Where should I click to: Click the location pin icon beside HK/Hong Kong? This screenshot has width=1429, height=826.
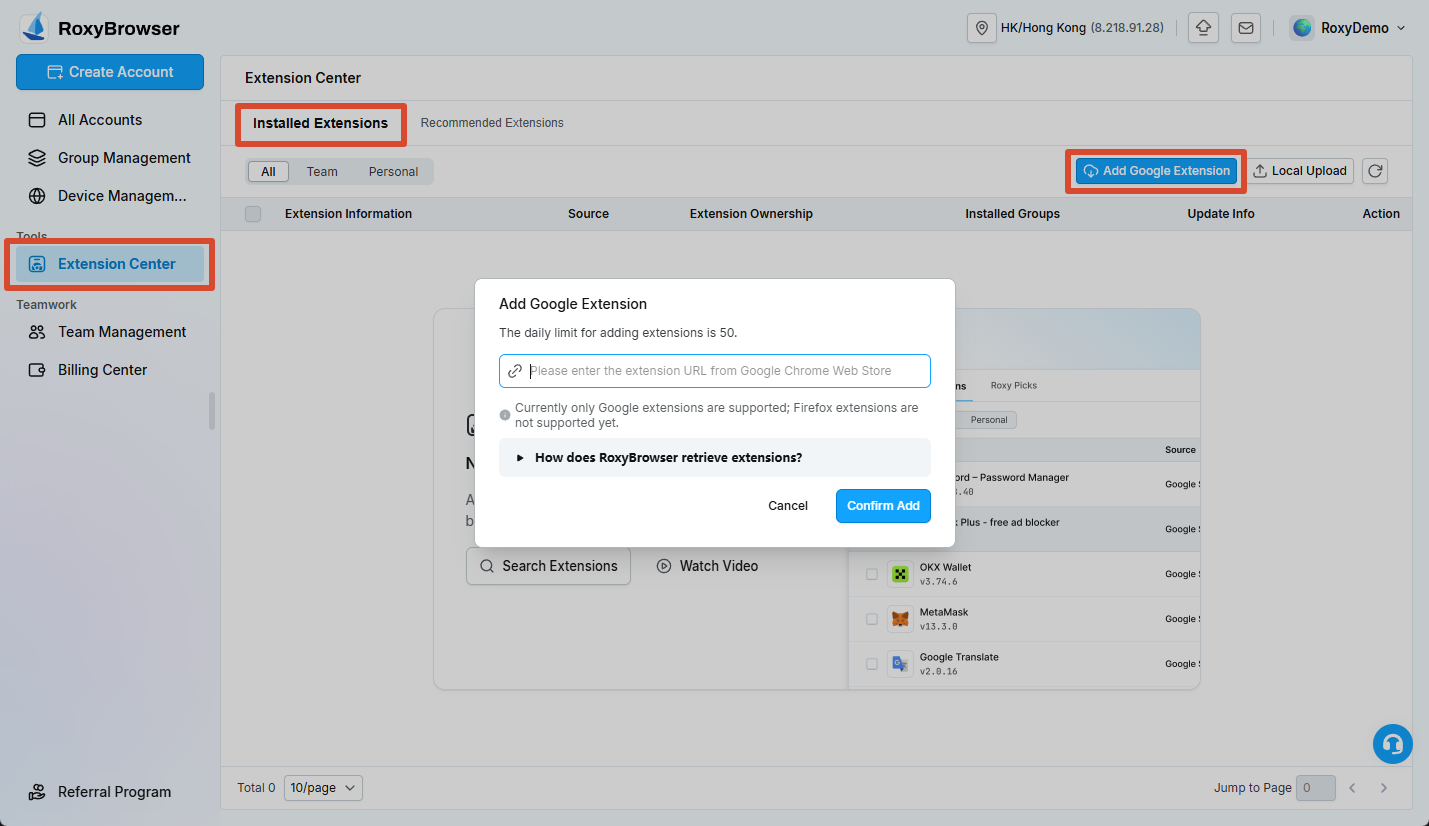pos(982,28)
